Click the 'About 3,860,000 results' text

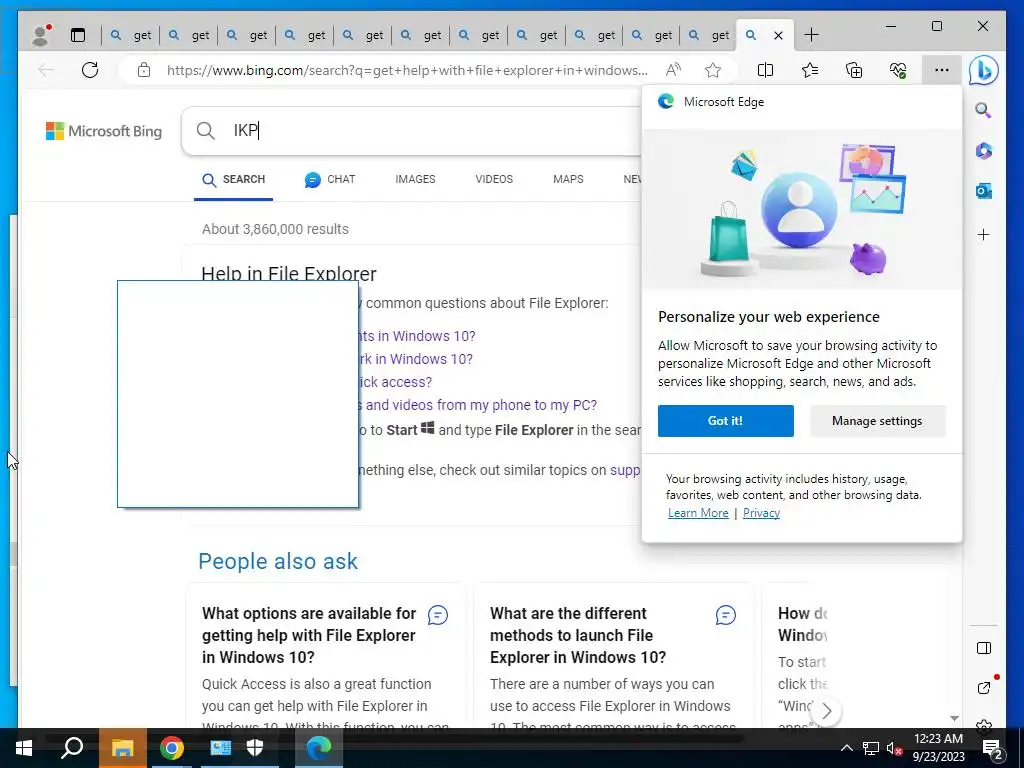click(x=275, y=229)
